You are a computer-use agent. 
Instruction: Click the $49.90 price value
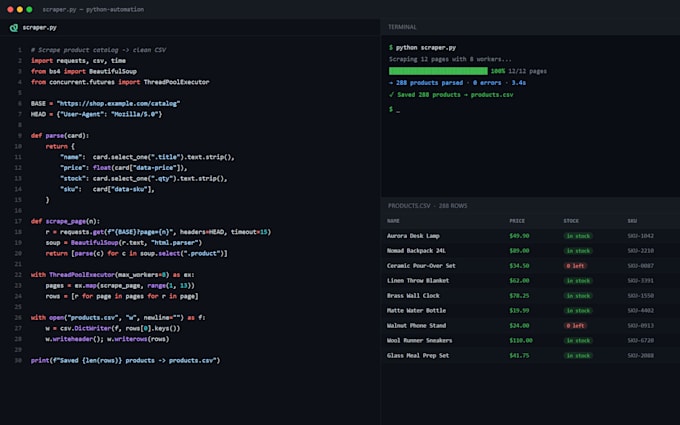coord(519,236)
